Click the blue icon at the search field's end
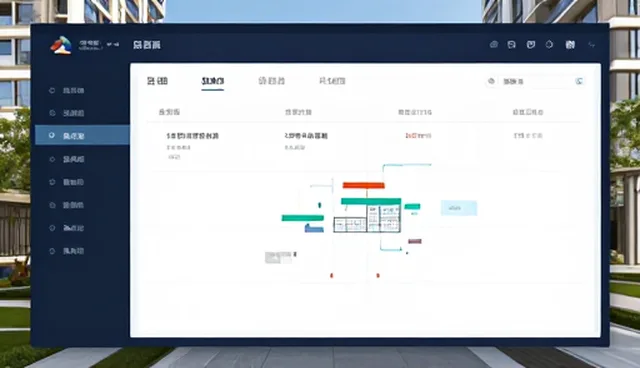Image resolution: width=640 pixels, height=368 pixels. [x=579, y=81]
